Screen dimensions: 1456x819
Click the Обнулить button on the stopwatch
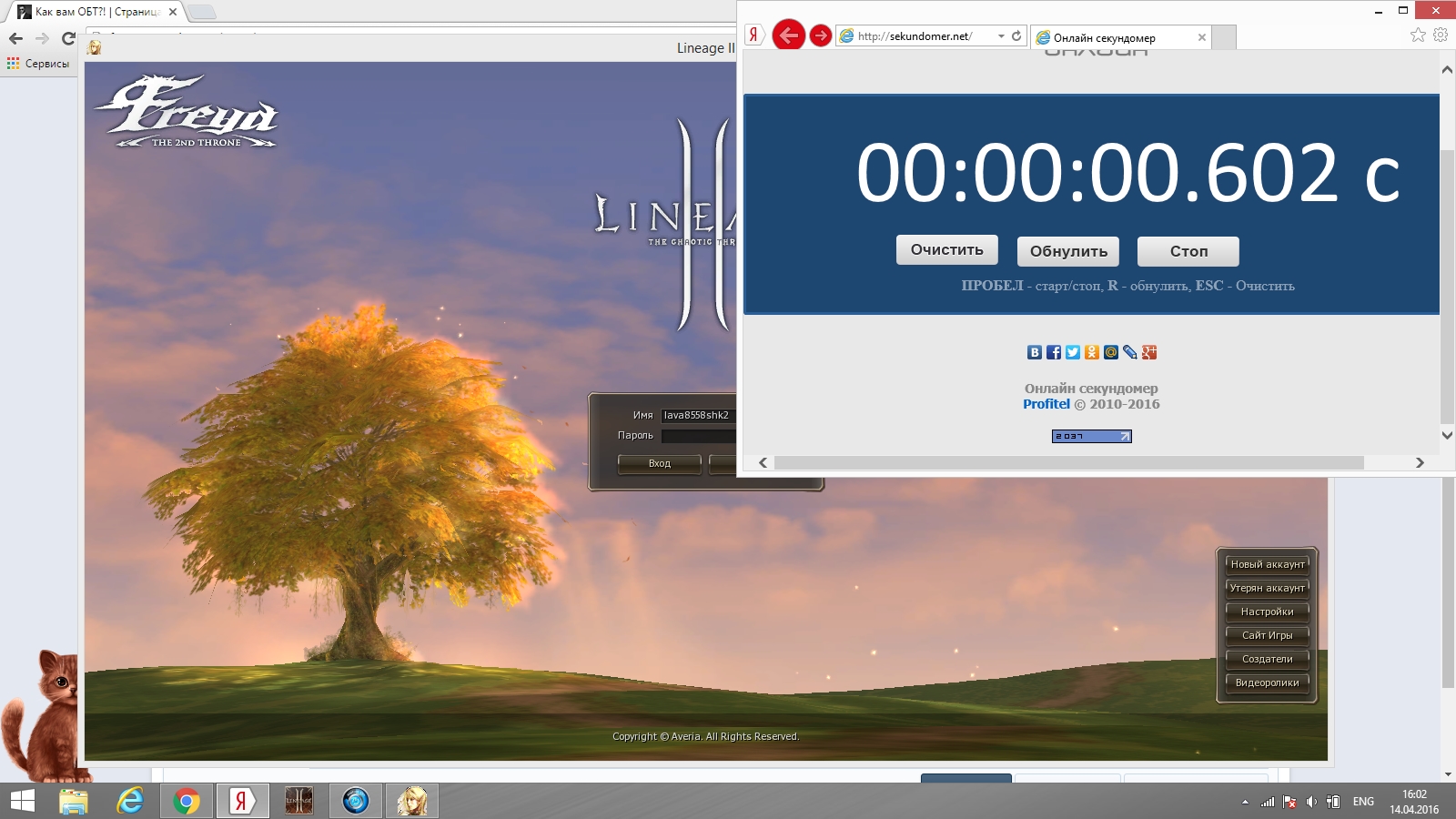click(x=1068, y=251)
